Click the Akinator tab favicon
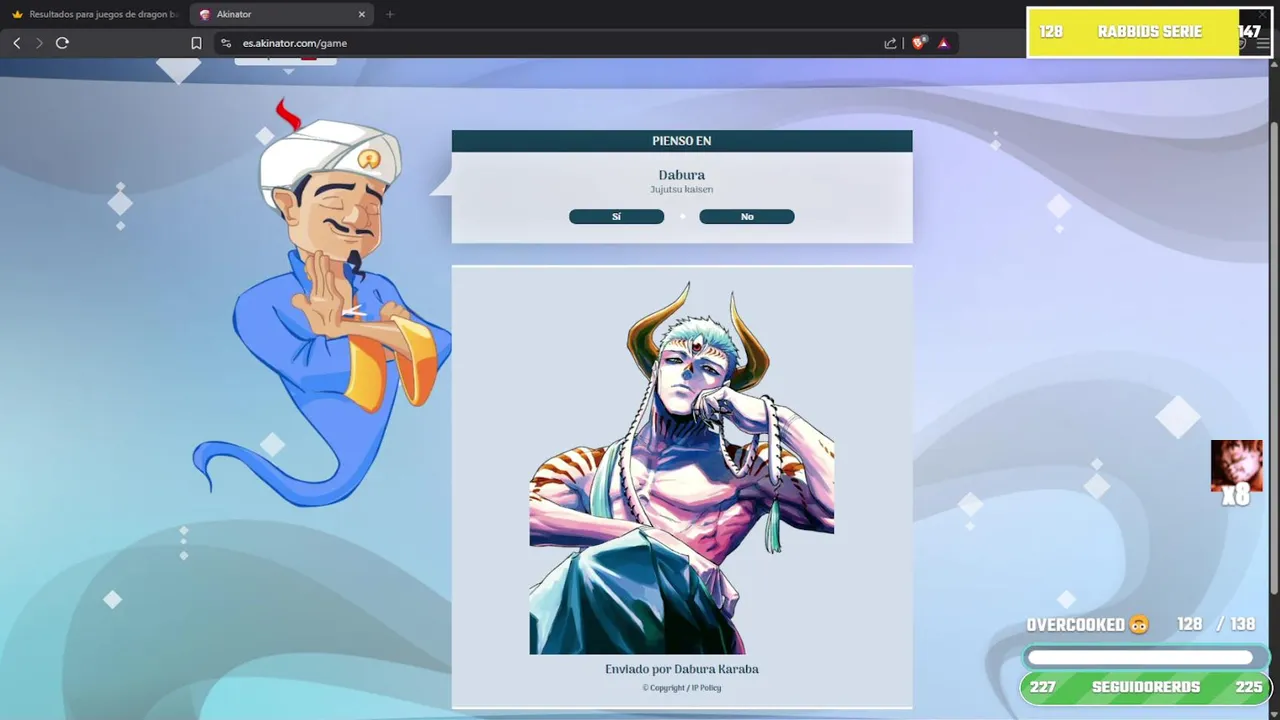The image size is (1280, 720). click(x=205, y=14)
